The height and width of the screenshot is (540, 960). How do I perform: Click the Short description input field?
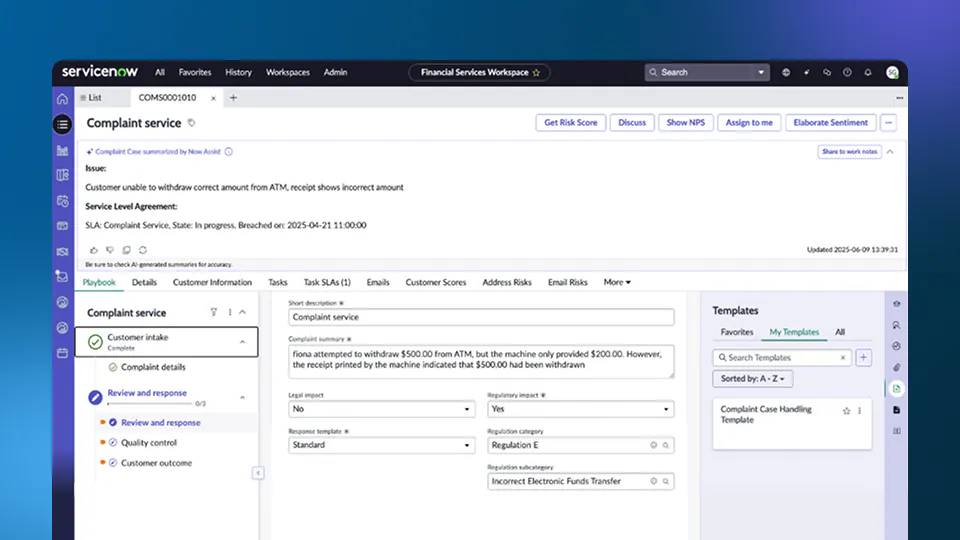(481, 317)
